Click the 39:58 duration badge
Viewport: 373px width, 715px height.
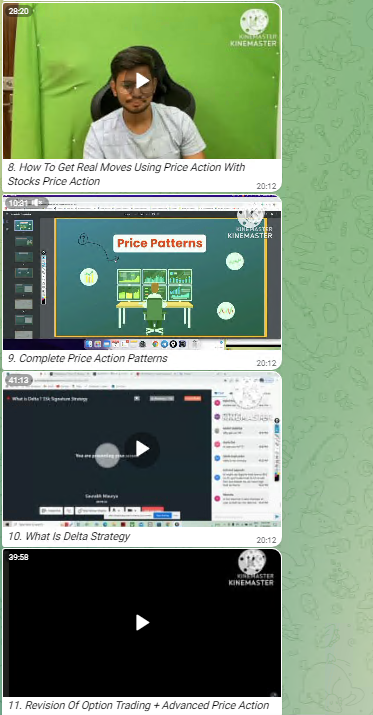point(18,557)
